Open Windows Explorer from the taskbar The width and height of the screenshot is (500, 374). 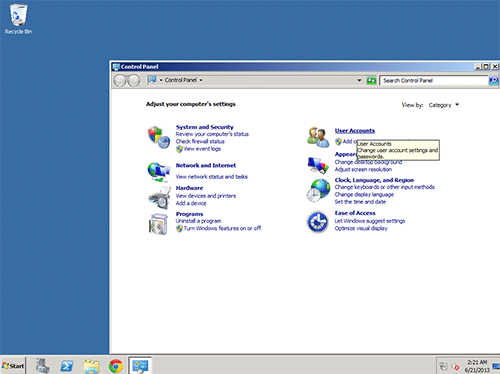click(x=91, y=366)
